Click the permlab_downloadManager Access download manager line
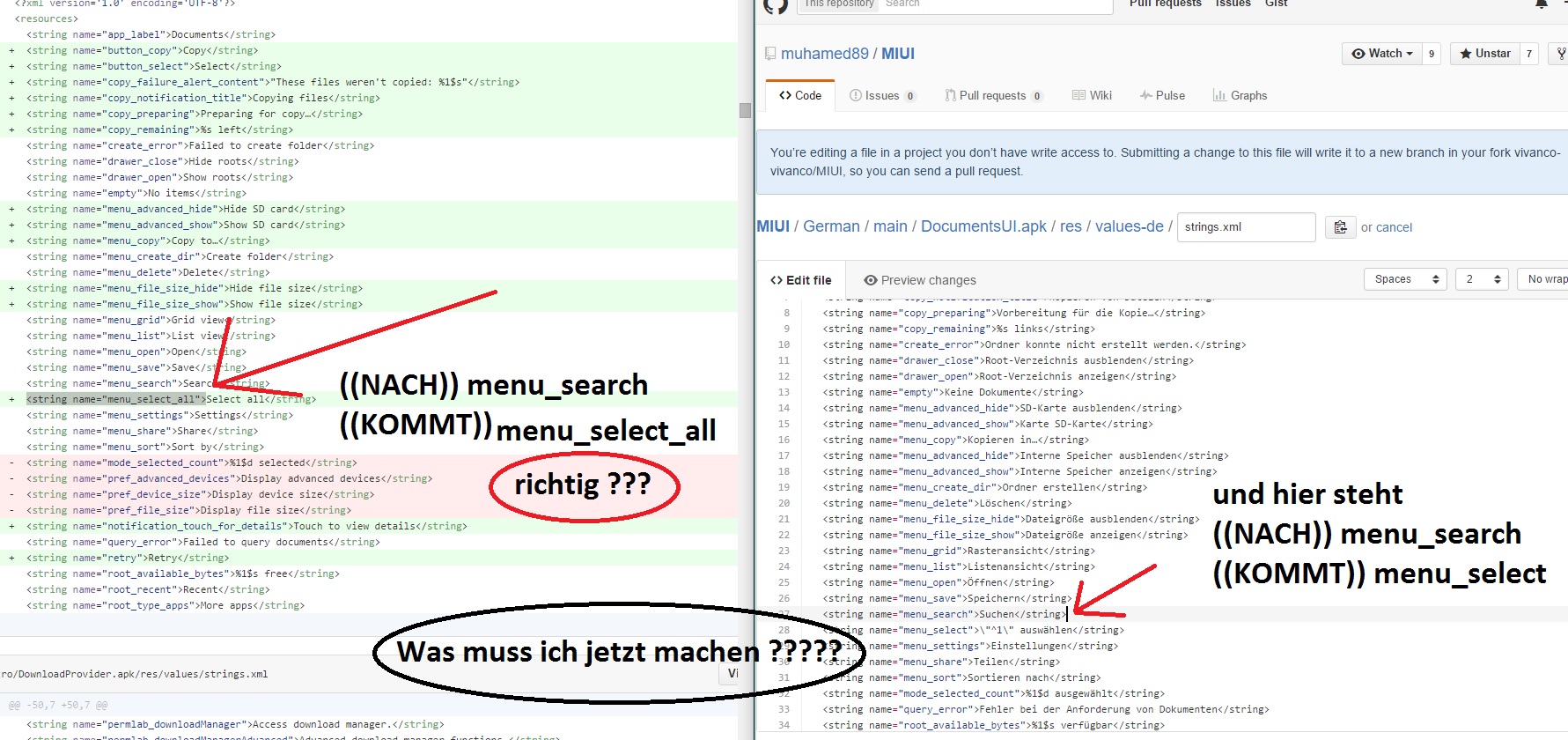Image resolution: width=1568 pixels, height=740 pixels. [235, 724]
